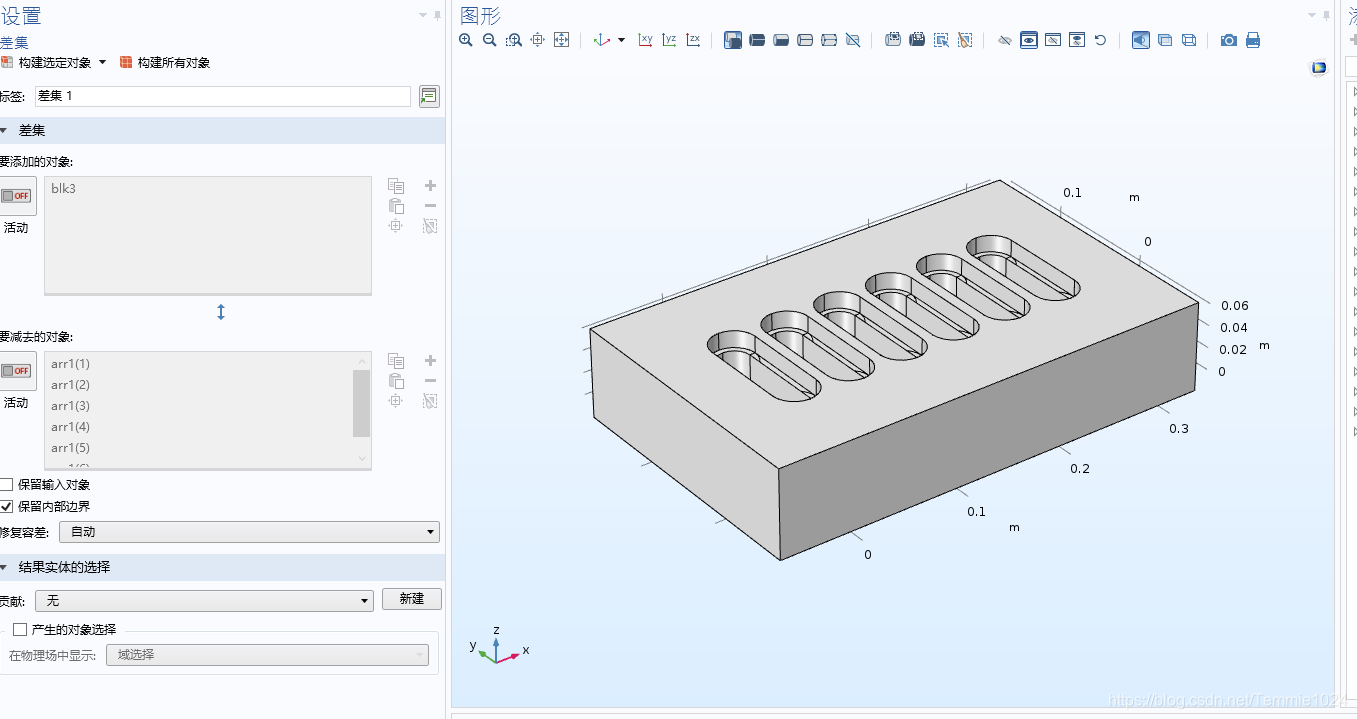Screen dimensions: 1357x719
Task: Open the view orientation dropdown arrow
Action: [x=621, y=40]
